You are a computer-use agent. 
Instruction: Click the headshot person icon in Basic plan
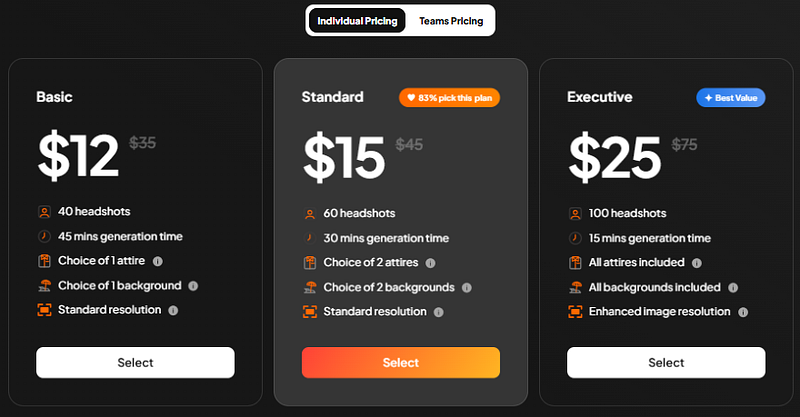(x=44, y=212)
